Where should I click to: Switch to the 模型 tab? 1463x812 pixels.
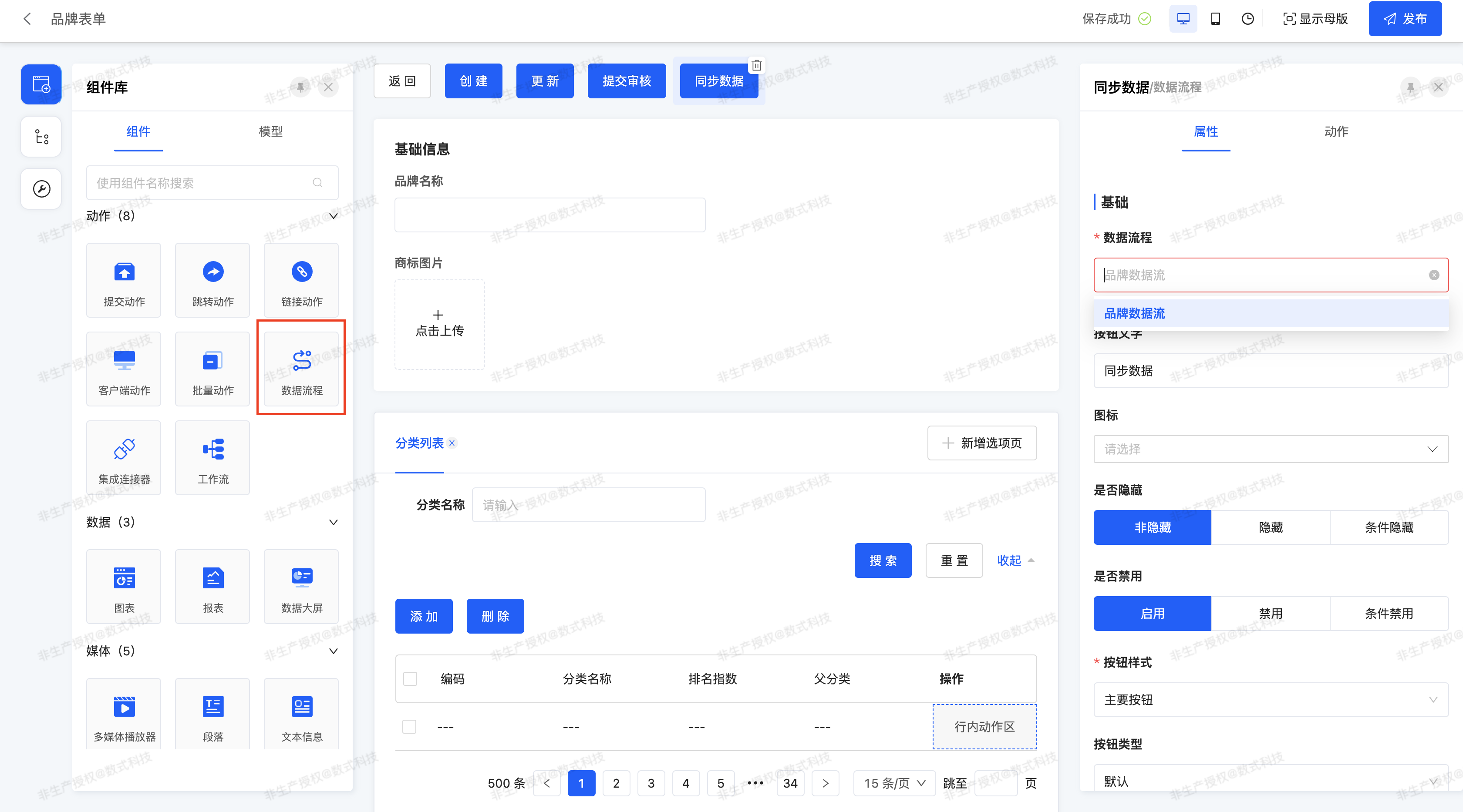click(270, 132)
